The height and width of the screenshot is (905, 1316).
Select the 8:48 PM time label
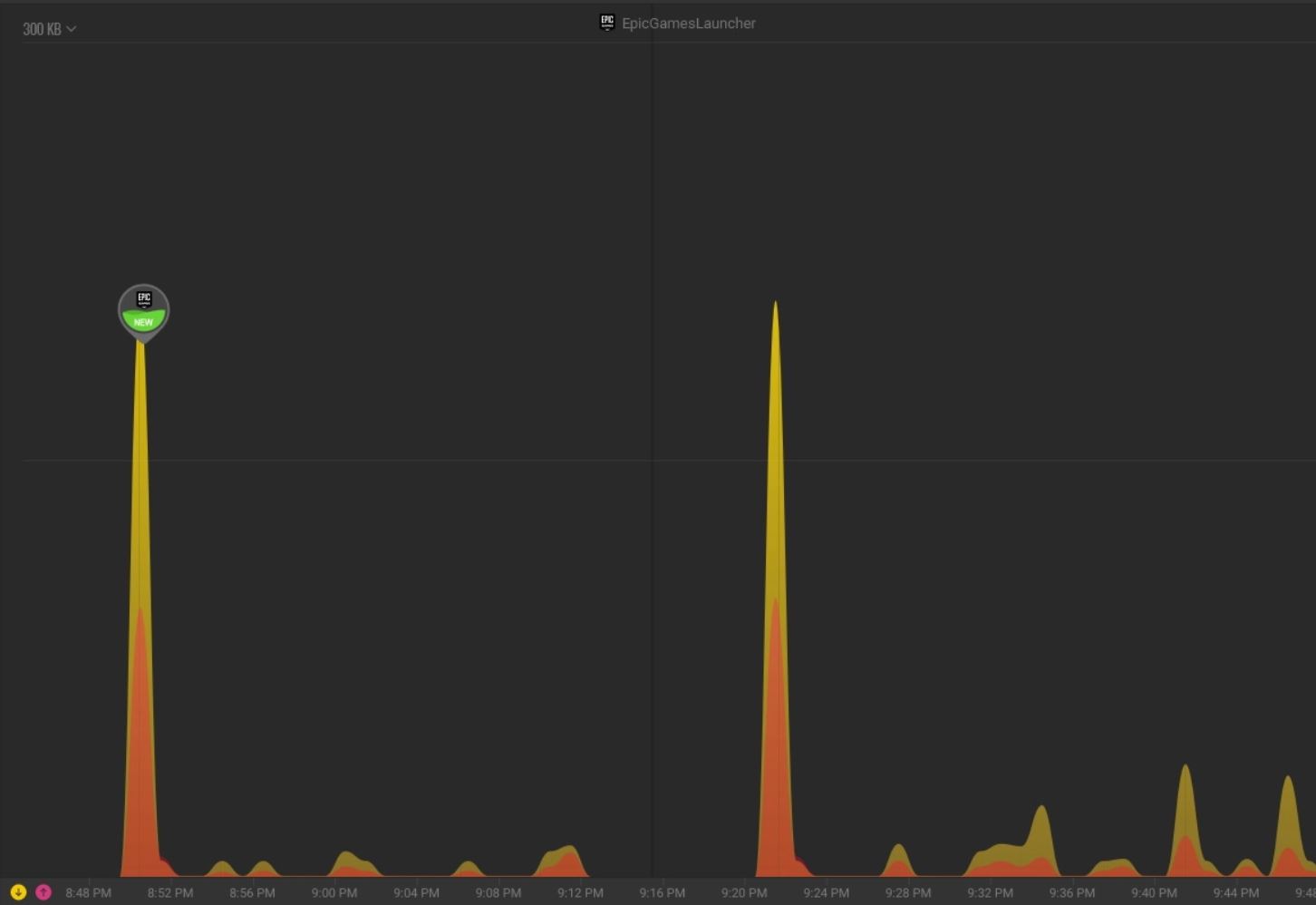point(88,893)
